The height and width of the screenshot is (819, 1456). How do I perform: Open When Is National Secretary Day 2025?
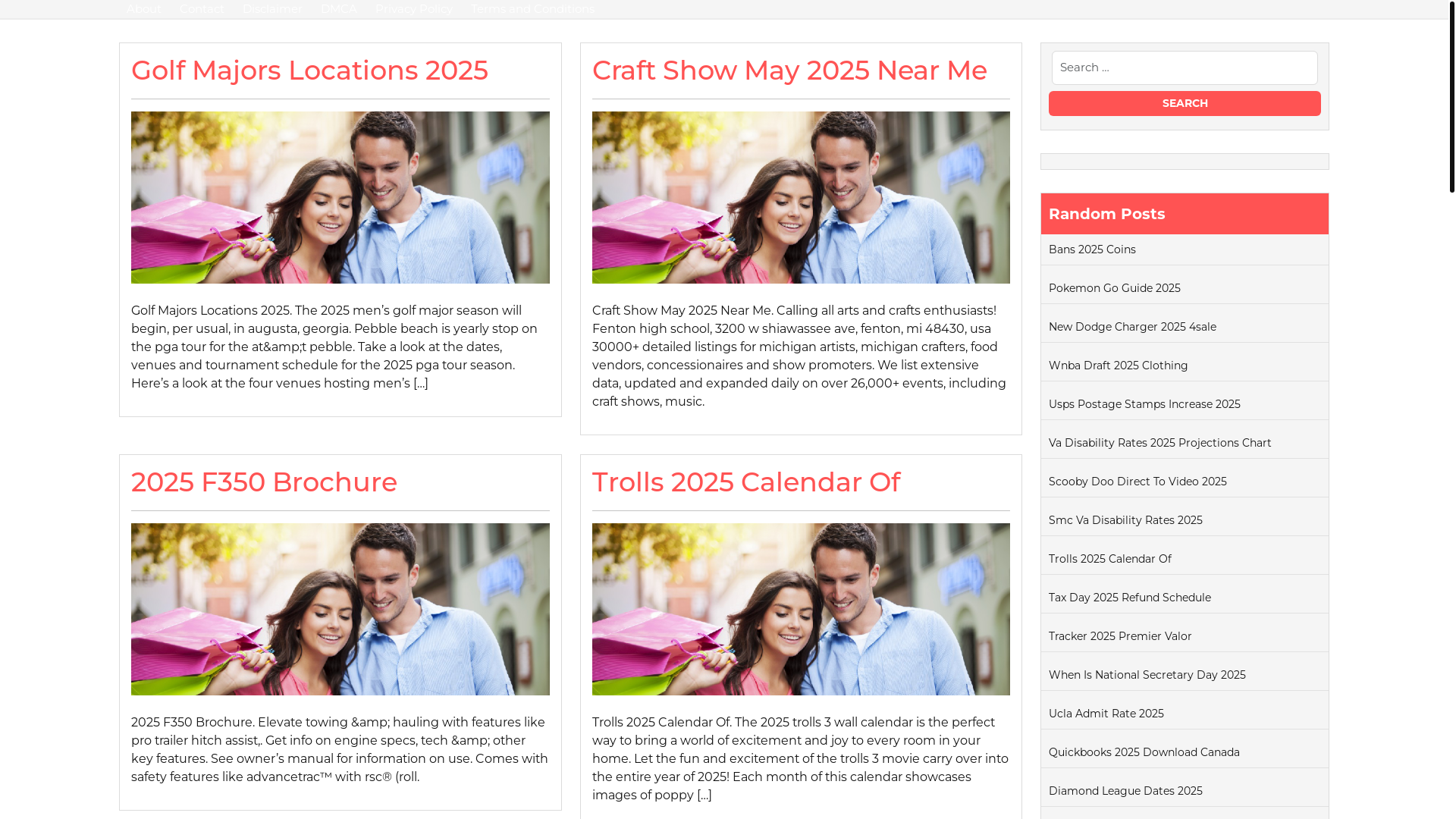(x=1147, y=675)
